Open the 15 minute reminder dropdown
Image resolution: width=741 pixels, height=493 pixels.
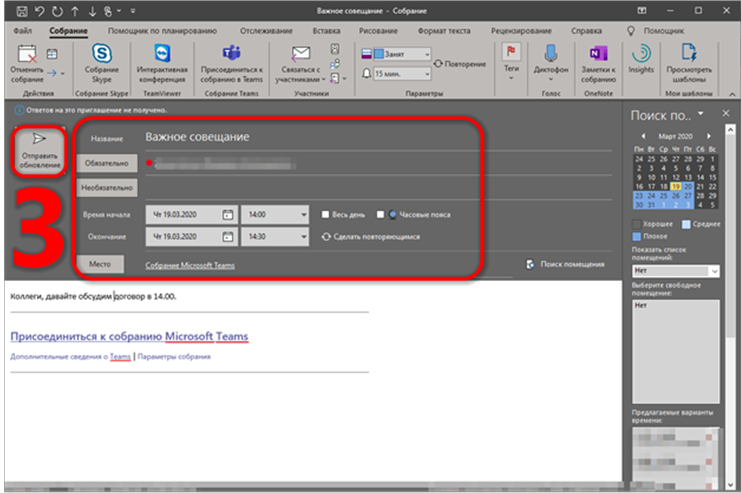[427, 74]
